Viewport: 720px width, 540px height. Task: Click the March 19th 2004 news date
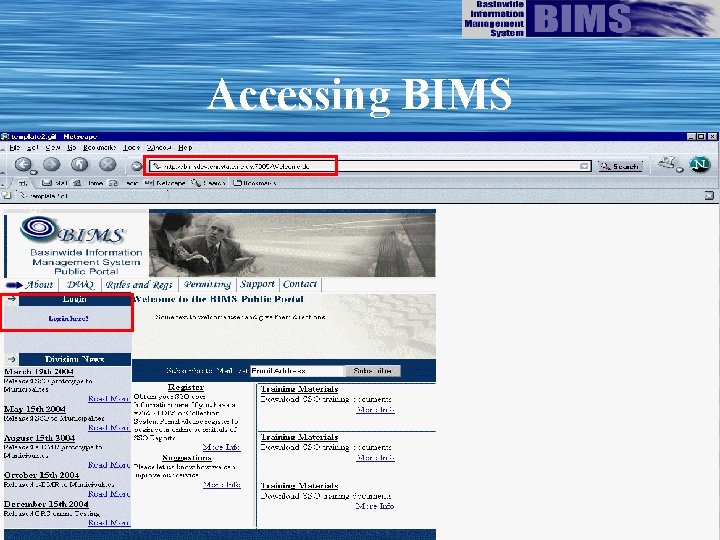(x=39, y=371)
